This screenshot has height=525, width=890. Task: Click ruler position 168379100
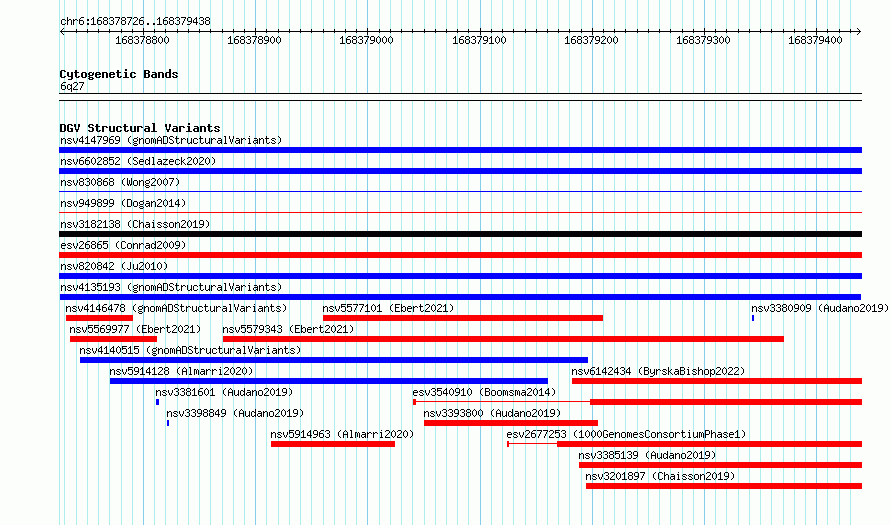tap(479, 40)
